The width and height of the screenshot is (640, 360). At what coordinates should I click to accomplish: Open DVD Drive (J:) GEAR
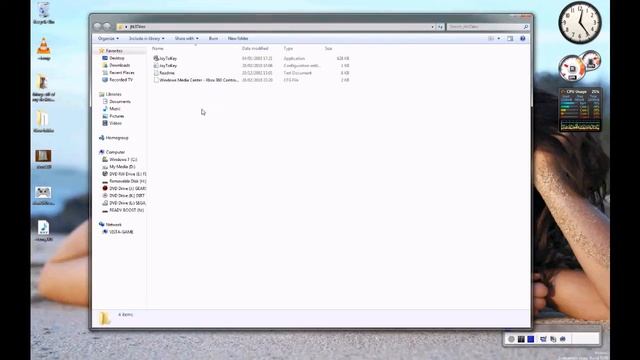click(127, 189)
